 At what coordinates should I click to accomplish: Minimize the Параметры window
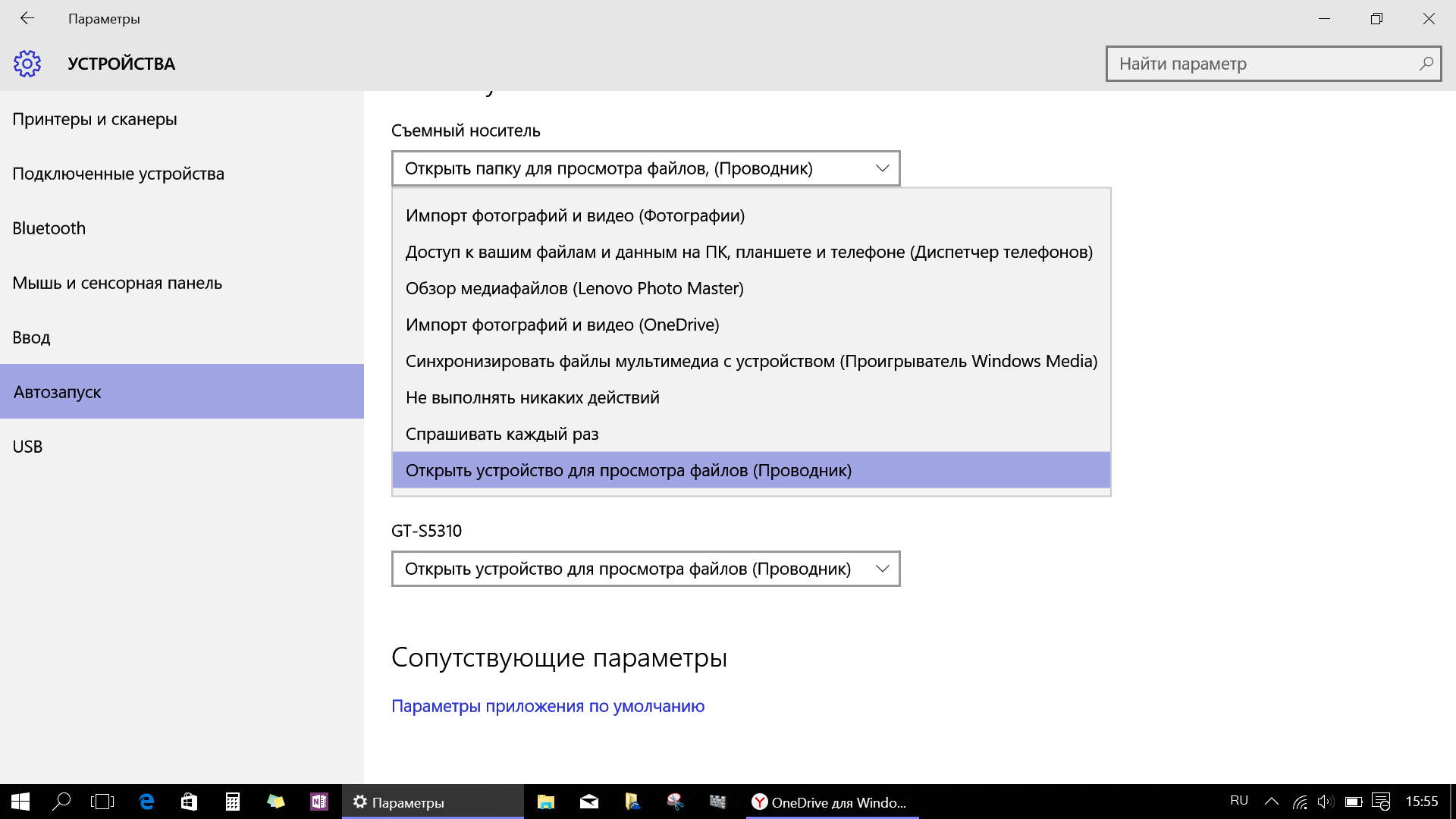pos(1325,18)
